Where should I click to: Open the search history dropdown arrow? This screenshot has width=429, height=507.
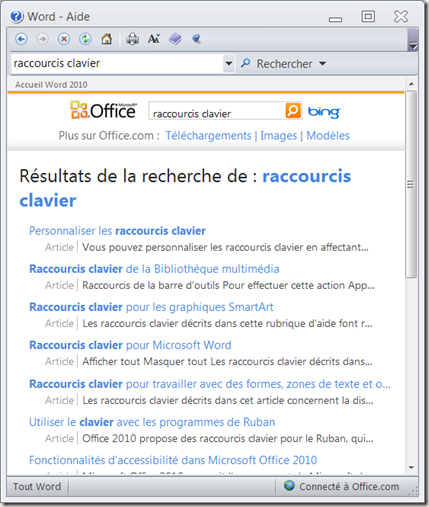(x=229, y=63)
